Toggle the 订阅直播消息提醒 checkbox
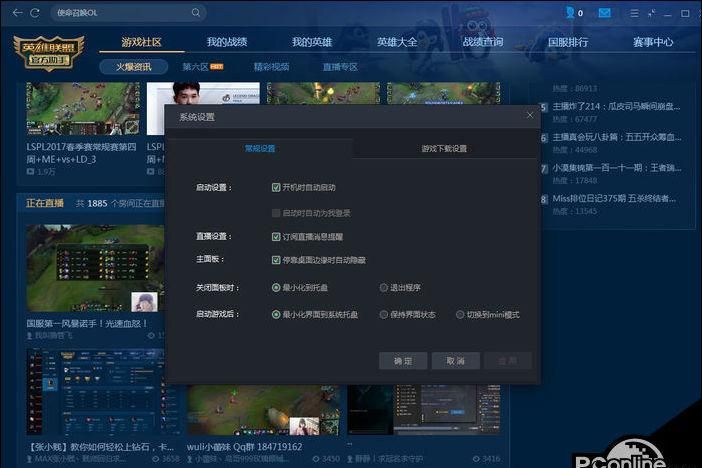The image size is (702, 468). [276, 236]
